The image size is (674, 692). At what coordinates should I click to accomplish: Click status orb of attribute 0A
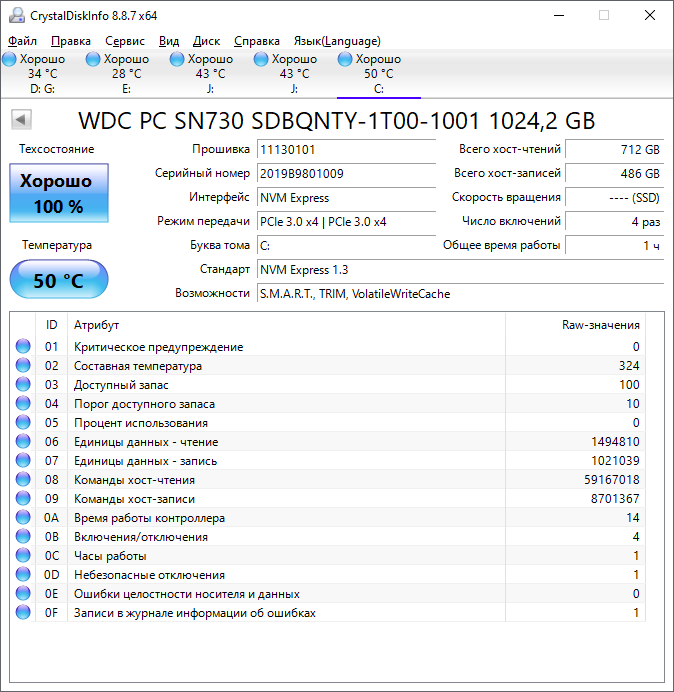pos(23,517)
